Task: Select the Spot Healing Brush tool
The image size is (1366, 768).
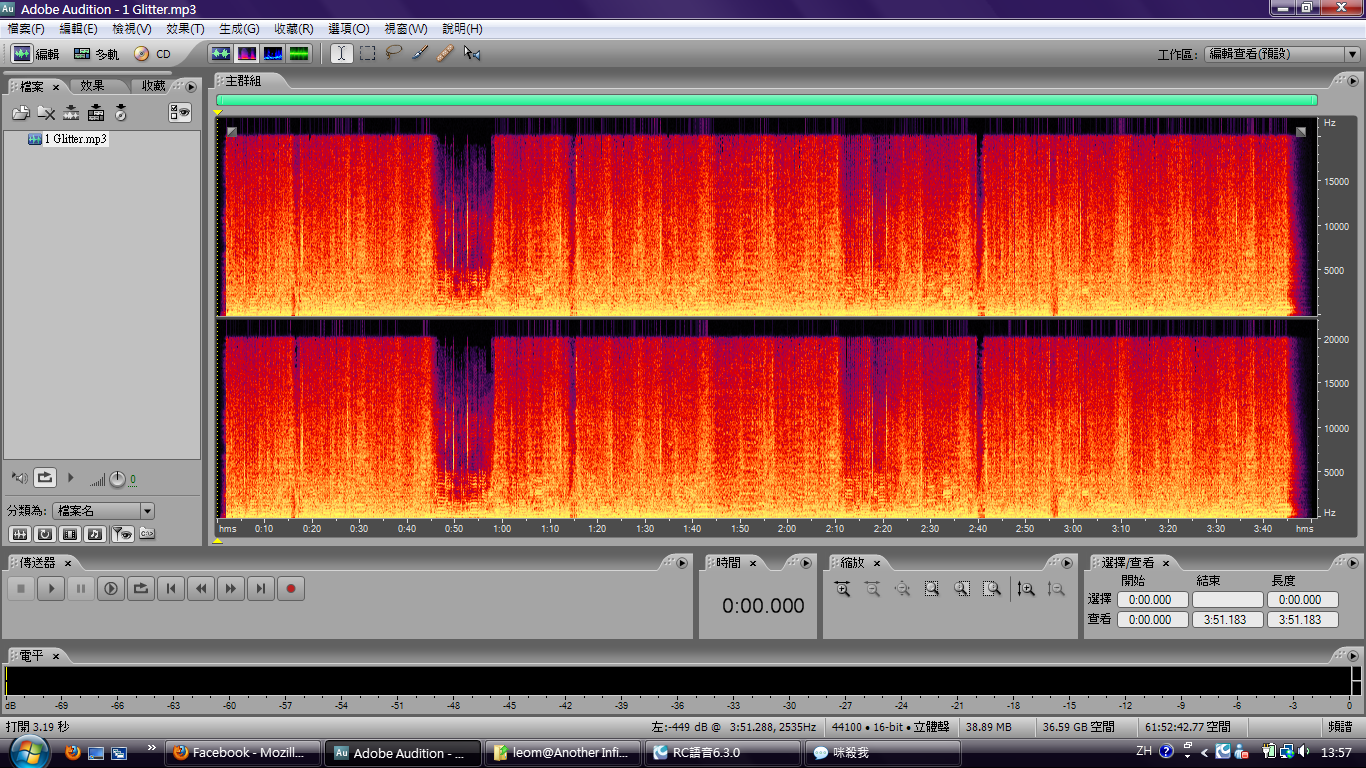Action: click(446, 53)
